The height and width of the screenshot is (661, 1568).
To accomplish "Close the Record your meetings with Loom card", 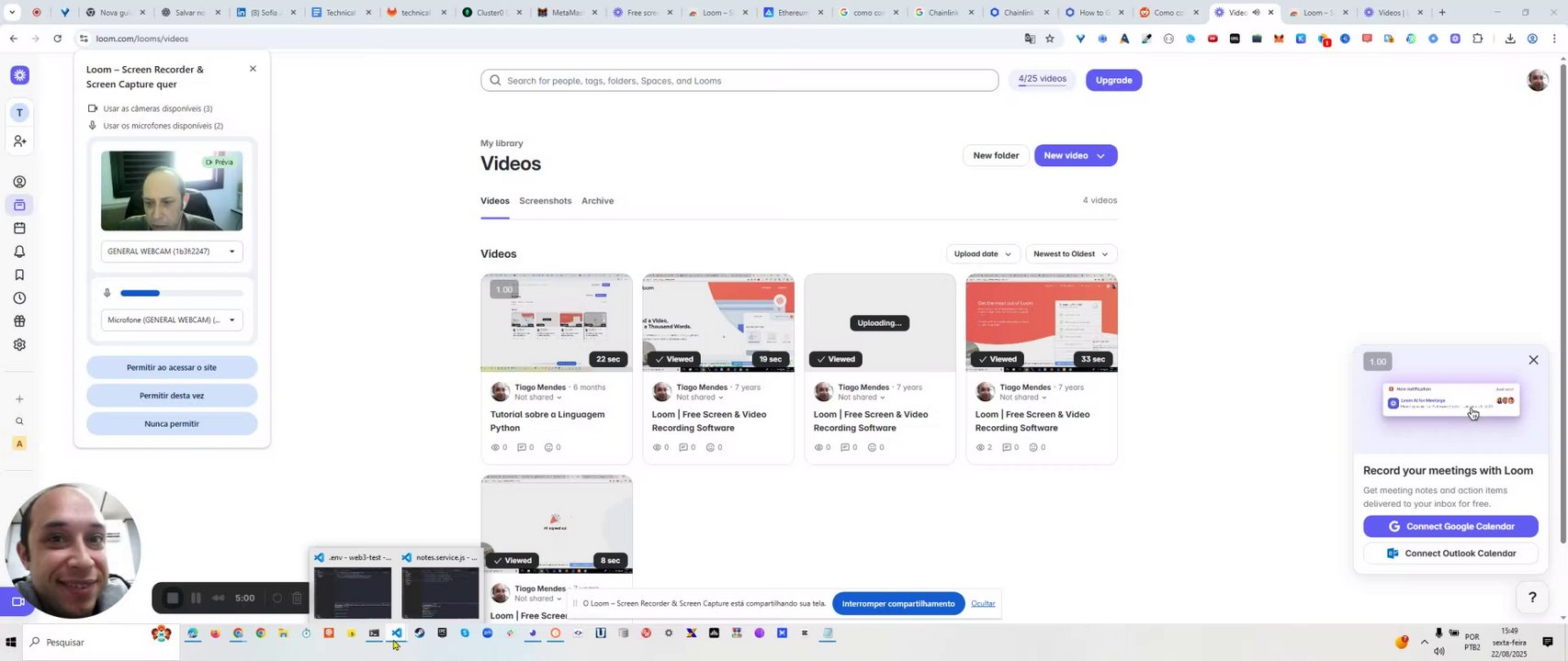I will [x=1533, y=361].
